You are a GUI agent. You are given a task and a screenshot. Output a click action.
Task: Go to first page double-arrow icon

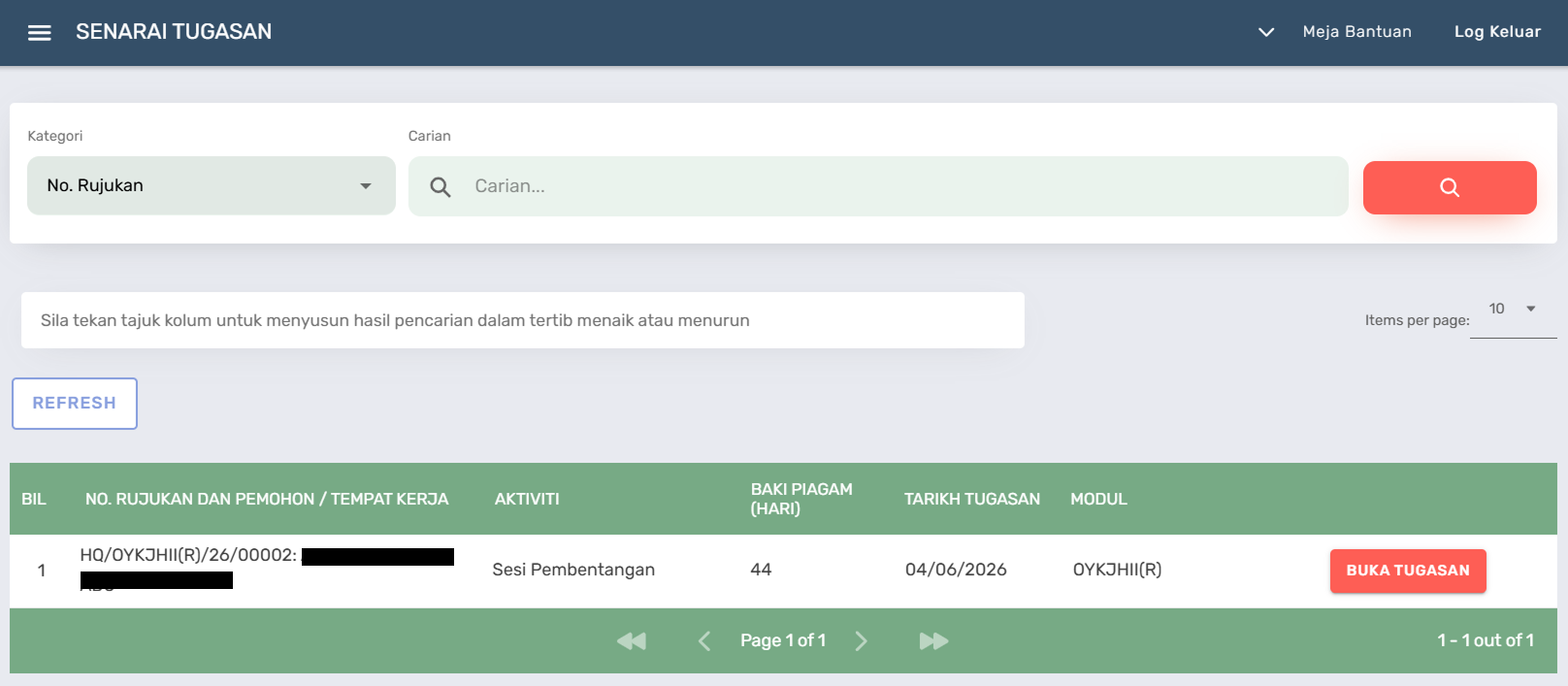tap(632, 640)
